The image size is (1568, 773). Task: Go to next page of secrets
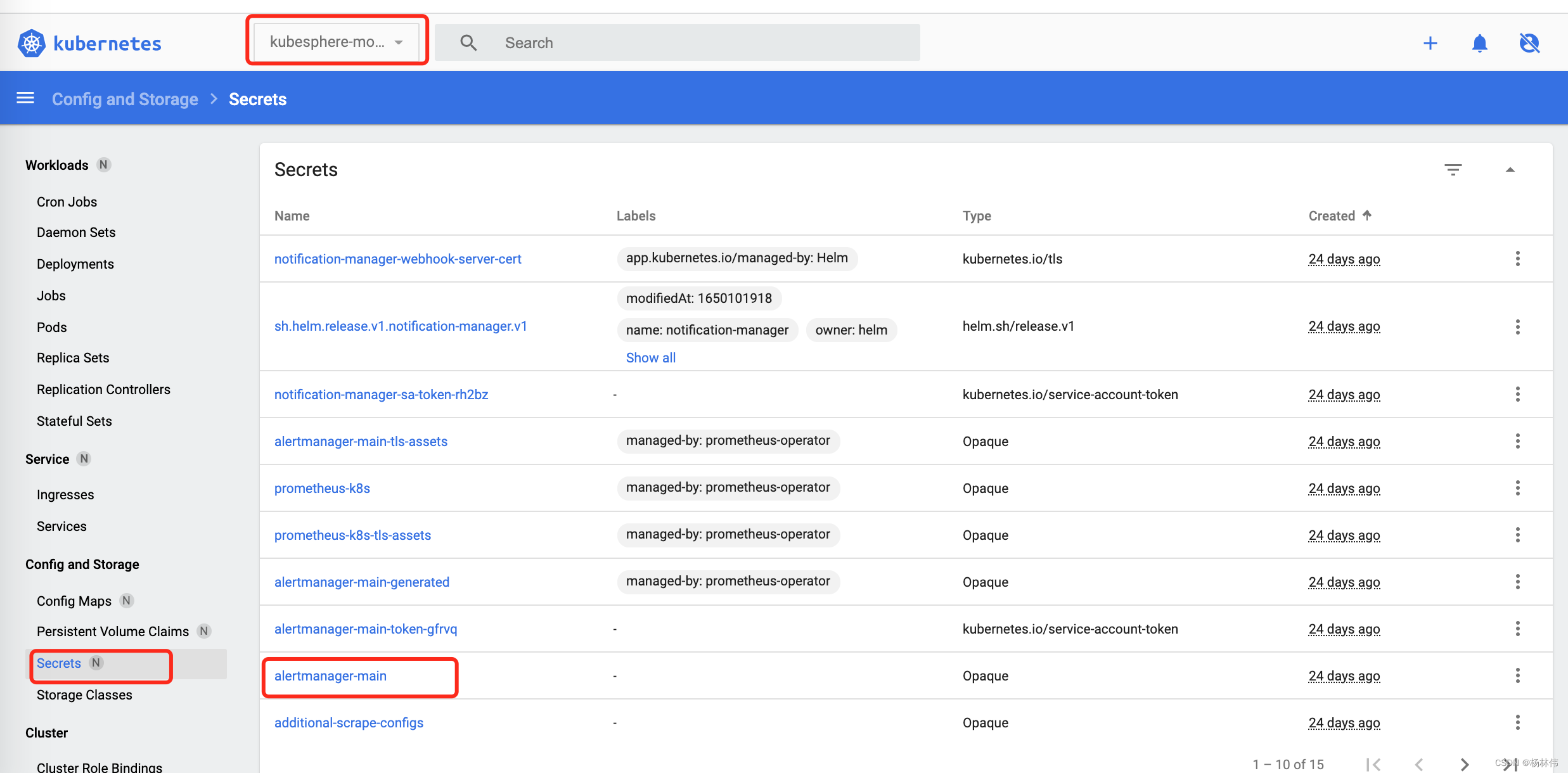1464,764
